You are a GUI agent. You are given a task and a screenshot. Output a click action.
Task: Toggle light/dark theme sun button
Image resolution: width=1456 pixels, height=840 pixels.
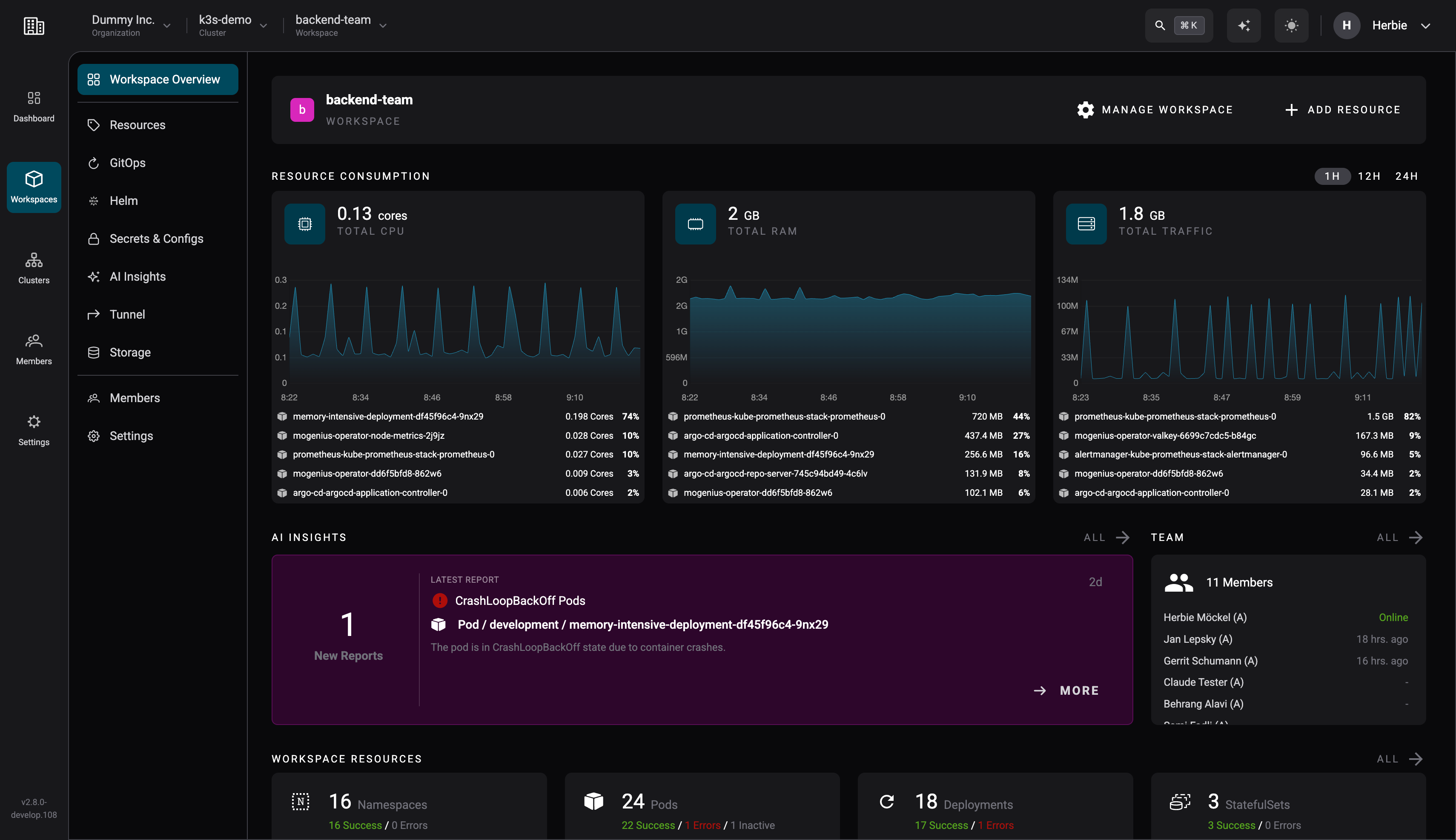[x=1291, y=26]
